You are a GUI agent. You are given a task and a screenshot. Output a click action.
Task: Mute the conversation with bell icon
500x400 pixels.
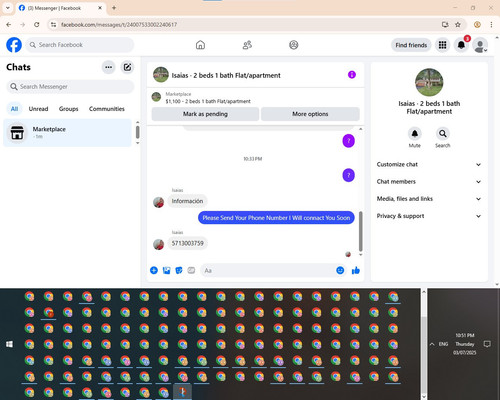click(415, 134)
